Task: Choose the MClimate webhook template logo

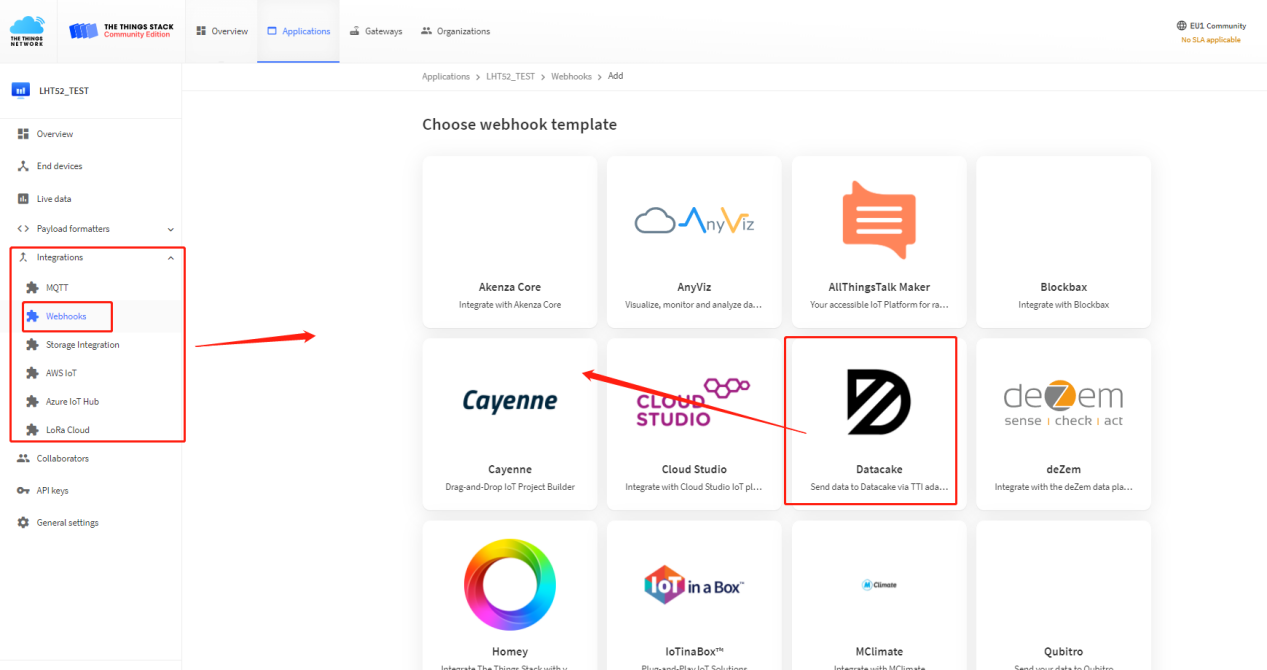Action: (x=879, y=585)
